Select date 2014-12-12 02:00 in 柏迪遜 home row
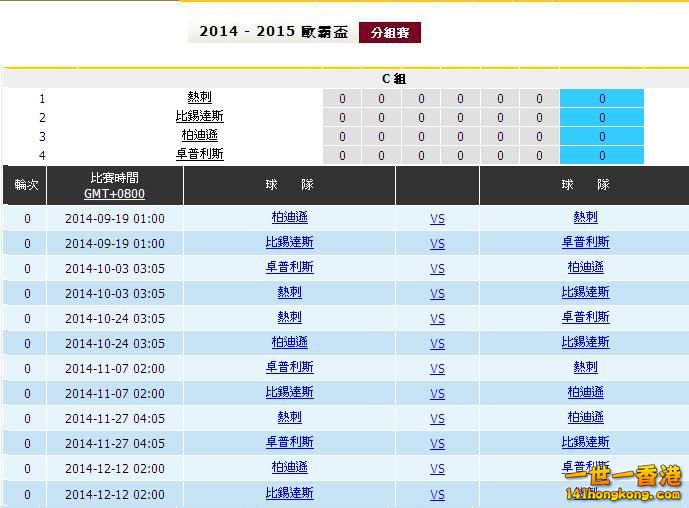 pos(115,469)
